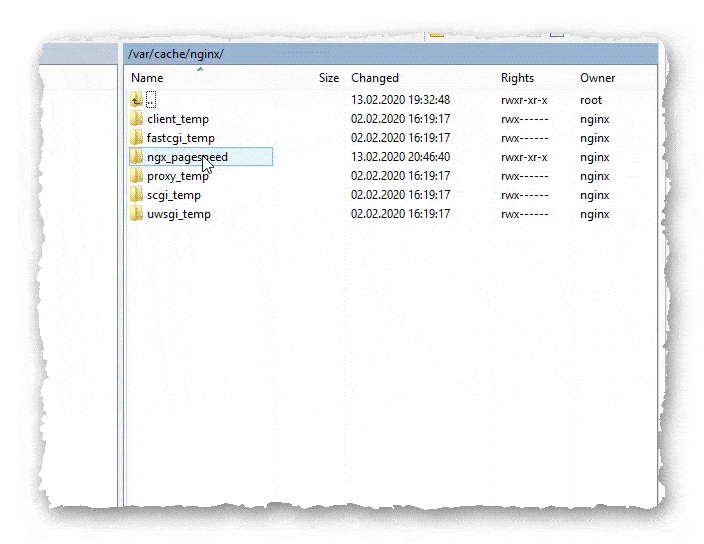This screenshot has height=544, width=704.
Task: Select the scgi_temp folder name
Action: point(174,195)
